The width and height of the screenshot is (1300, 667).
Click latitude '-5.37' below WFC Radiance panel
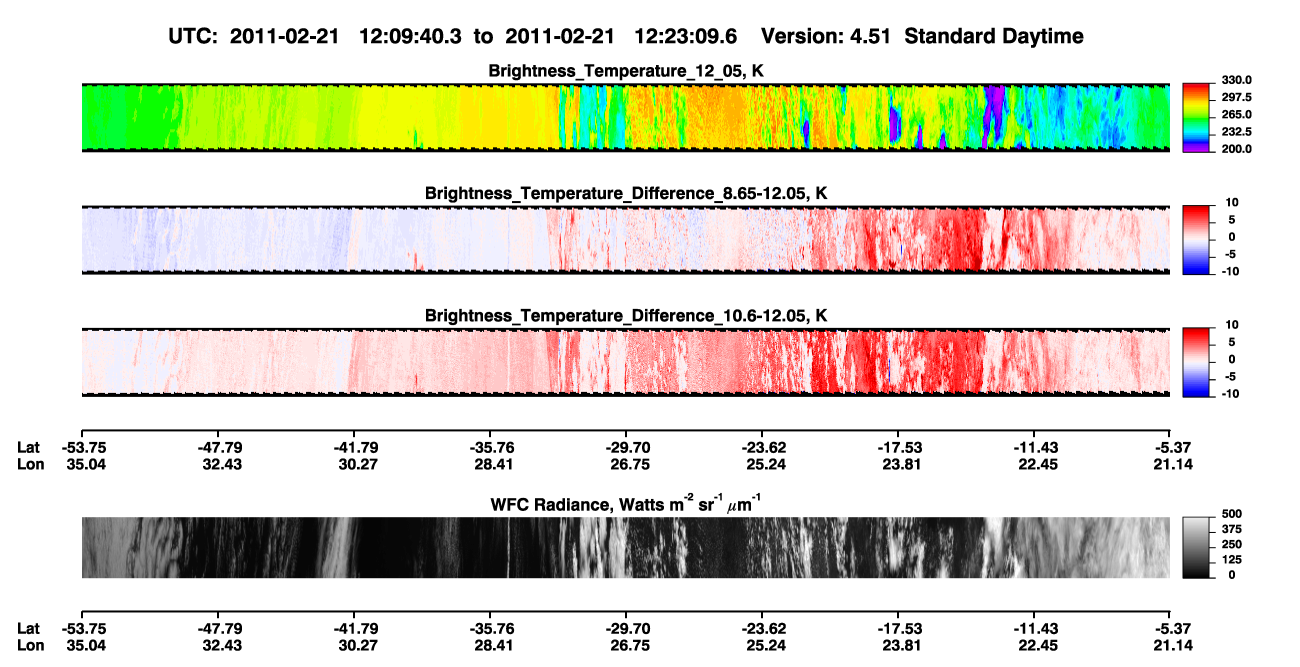tap(1170, 629)
